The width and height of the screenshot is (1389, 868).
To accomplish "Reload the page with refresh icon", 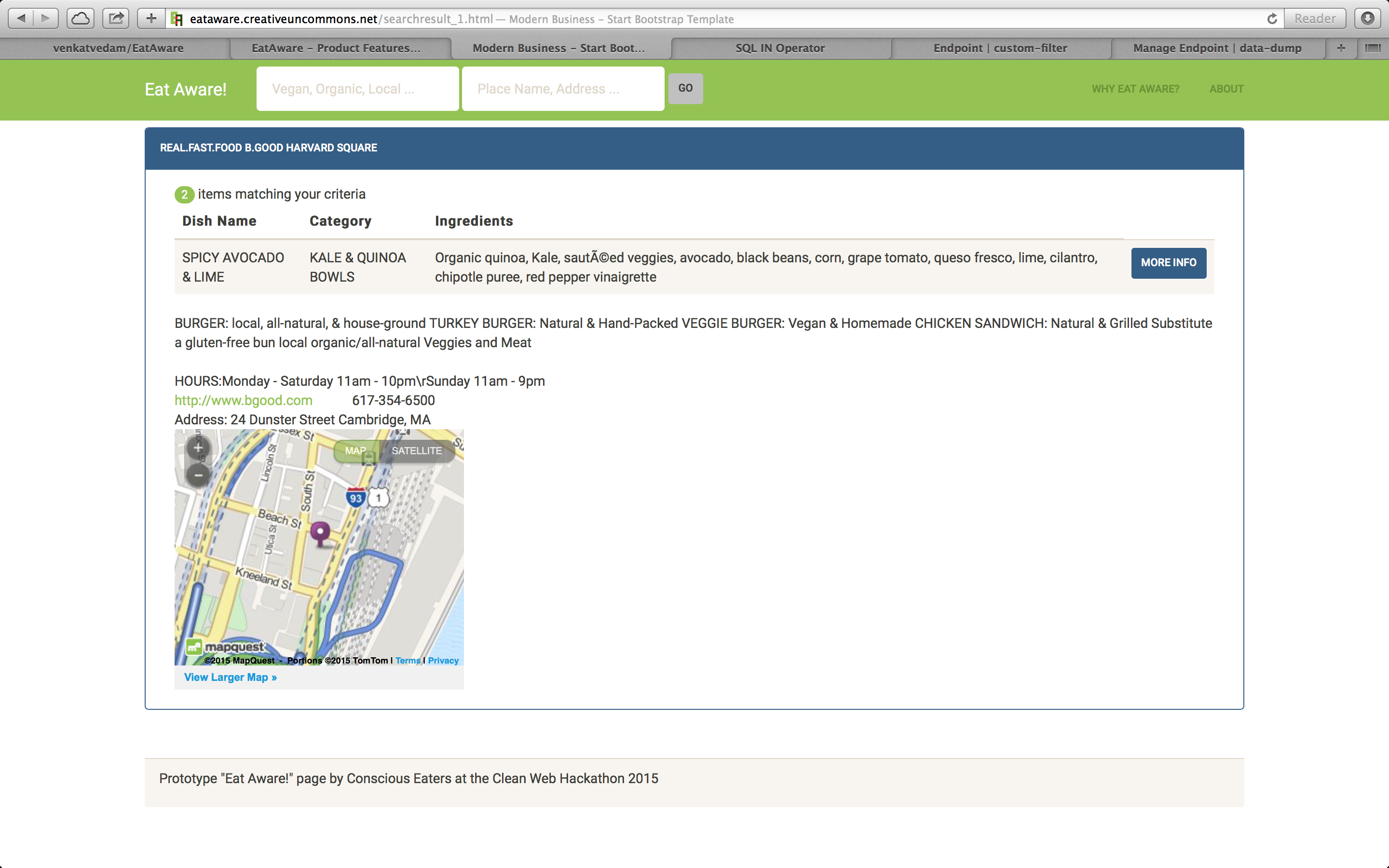I will [1272, 18].
